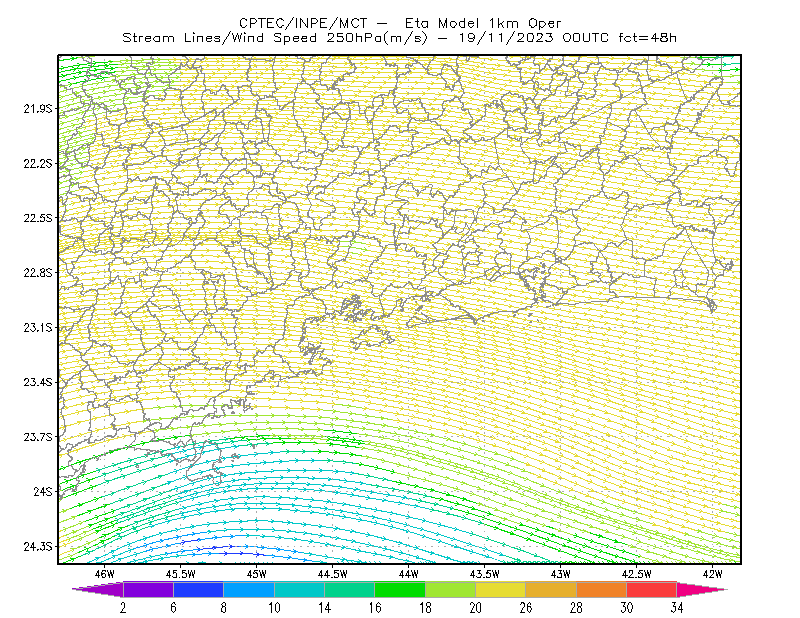Click the yellow swatch between 20 and 26
The width and height of the screenshot is (800, 618).
point(501,589)
